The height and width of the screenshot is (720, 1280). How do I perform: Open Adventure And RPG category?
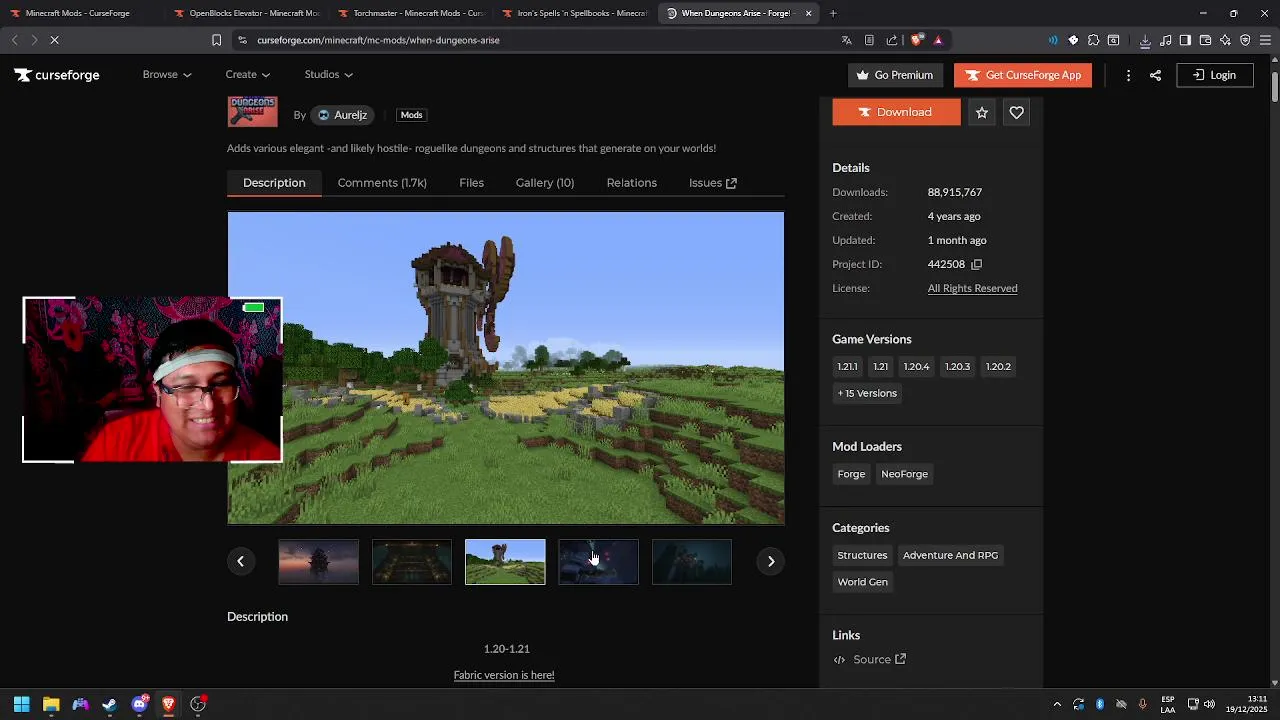(x=950, y=555)
